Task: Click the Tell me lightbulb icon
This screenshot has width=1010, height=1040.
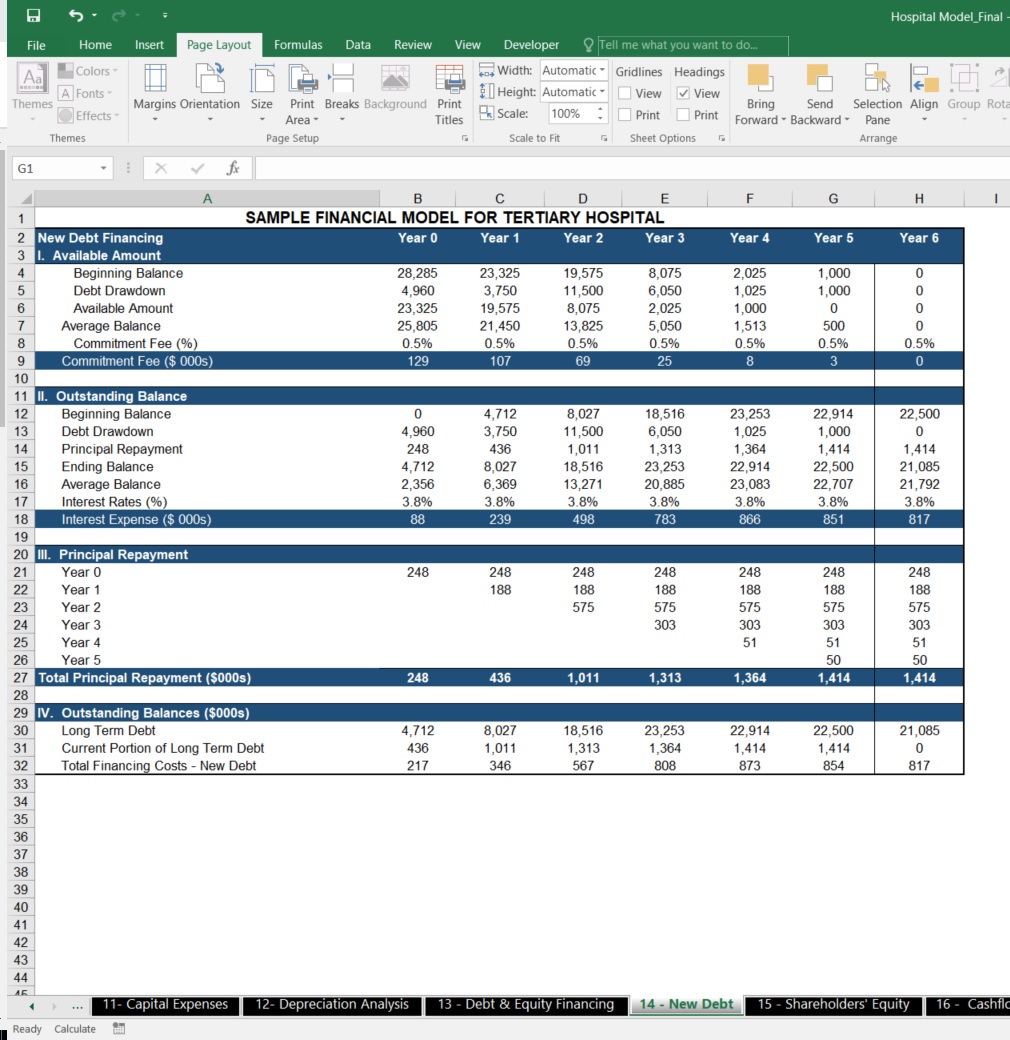Action: coord(588,45)
